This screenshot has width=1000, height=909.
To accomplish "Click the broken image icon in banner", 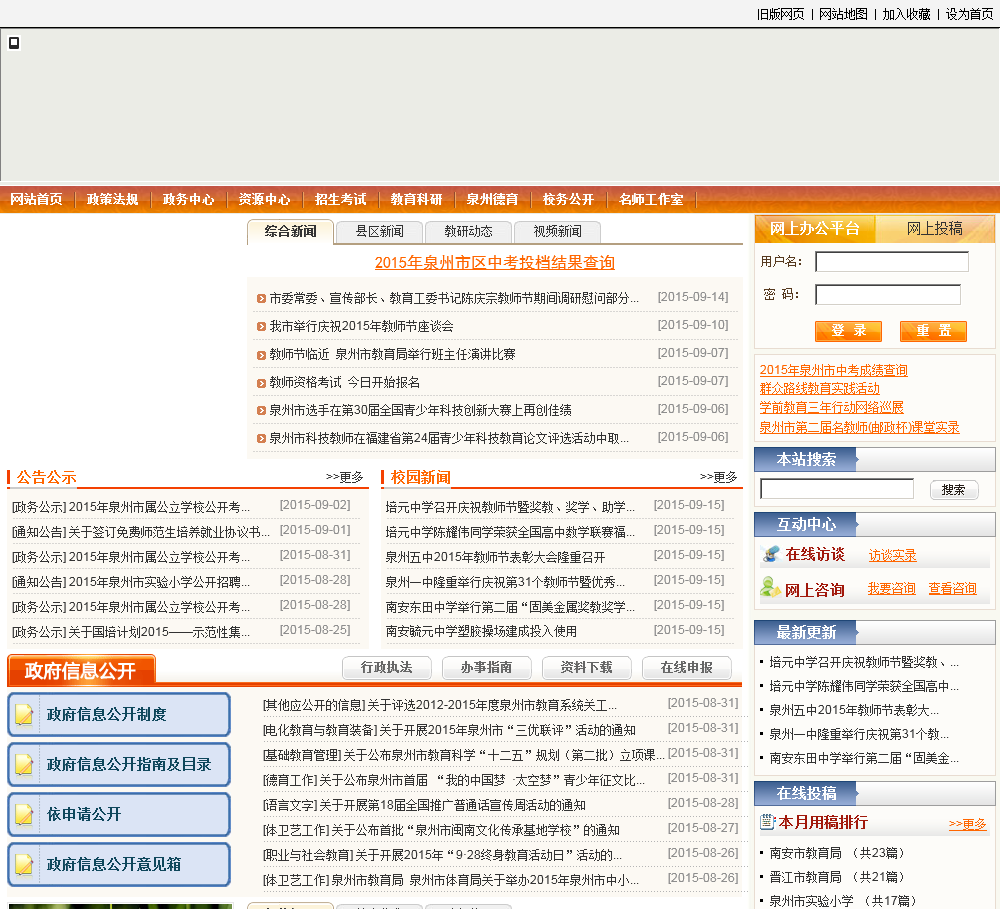I will click(x=14, y=42).
